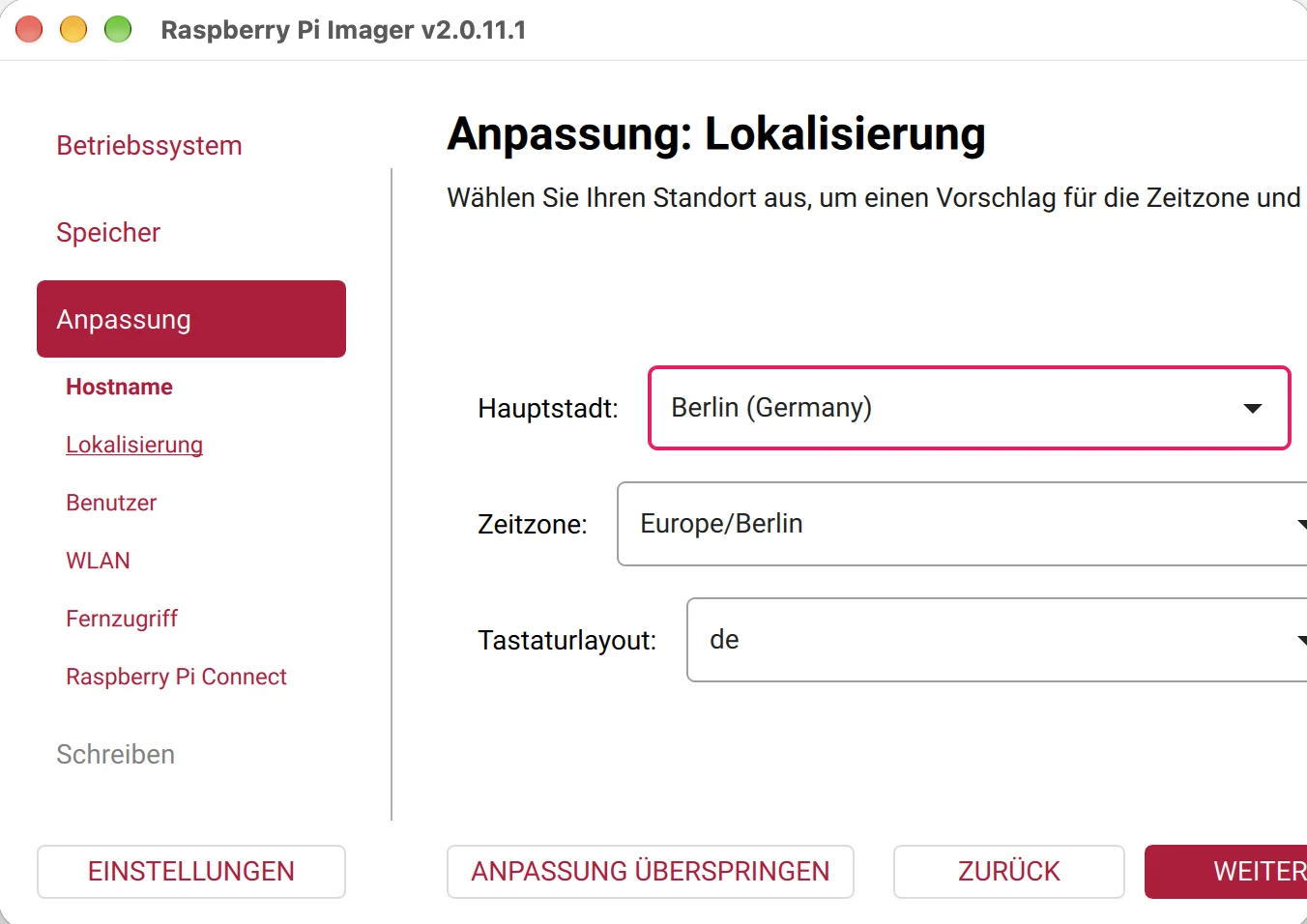Click ANPASSUNG ÜBERSPRINGEN button

pos(651,872)
